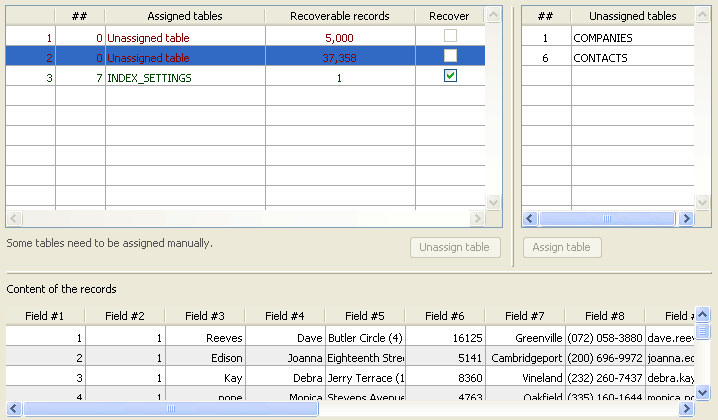Click horizontal scrollbar thumb under records content
The height and width of the screenshot is (420, 718).
[x=170, y=408]
